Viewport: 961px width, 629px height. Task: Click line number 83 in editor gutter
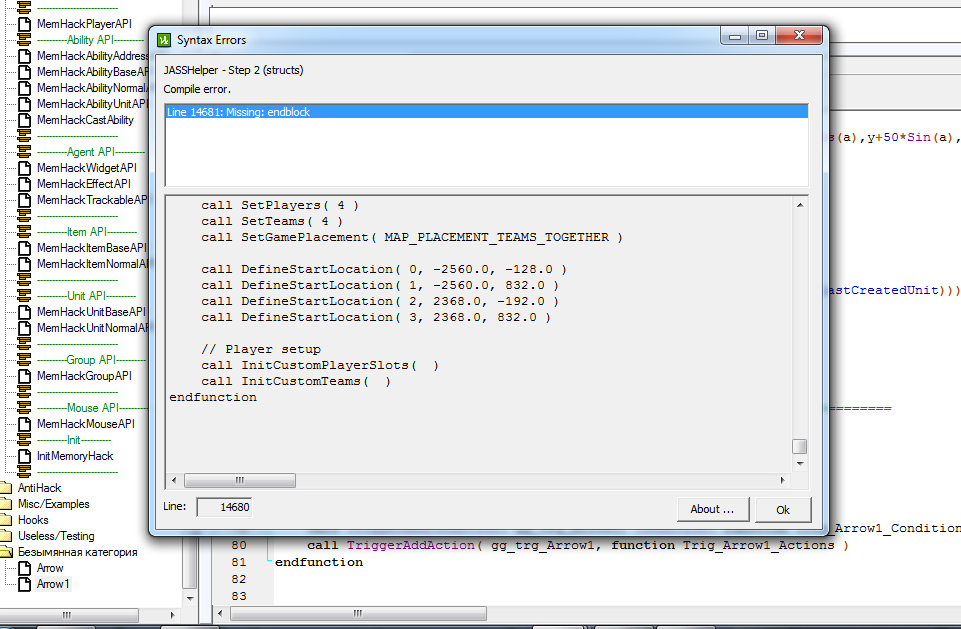tap(239, 596)
